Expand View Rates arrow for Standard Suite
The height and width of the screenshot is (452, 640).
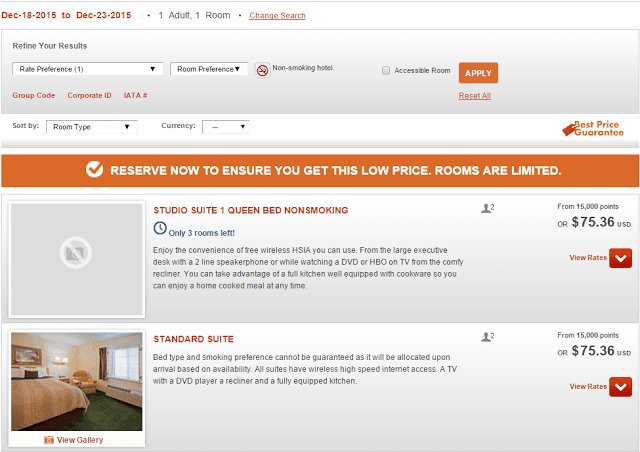point(620,387)
